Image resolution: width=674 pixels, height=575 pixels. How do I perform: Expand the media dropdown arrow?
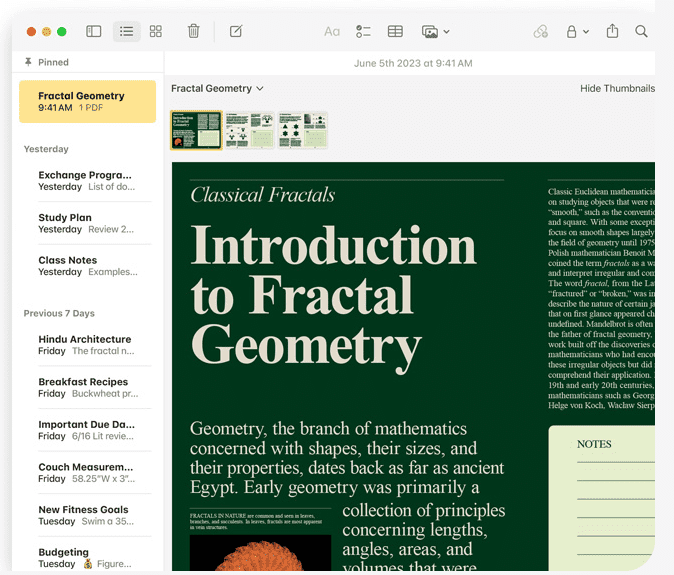[446, 32]
